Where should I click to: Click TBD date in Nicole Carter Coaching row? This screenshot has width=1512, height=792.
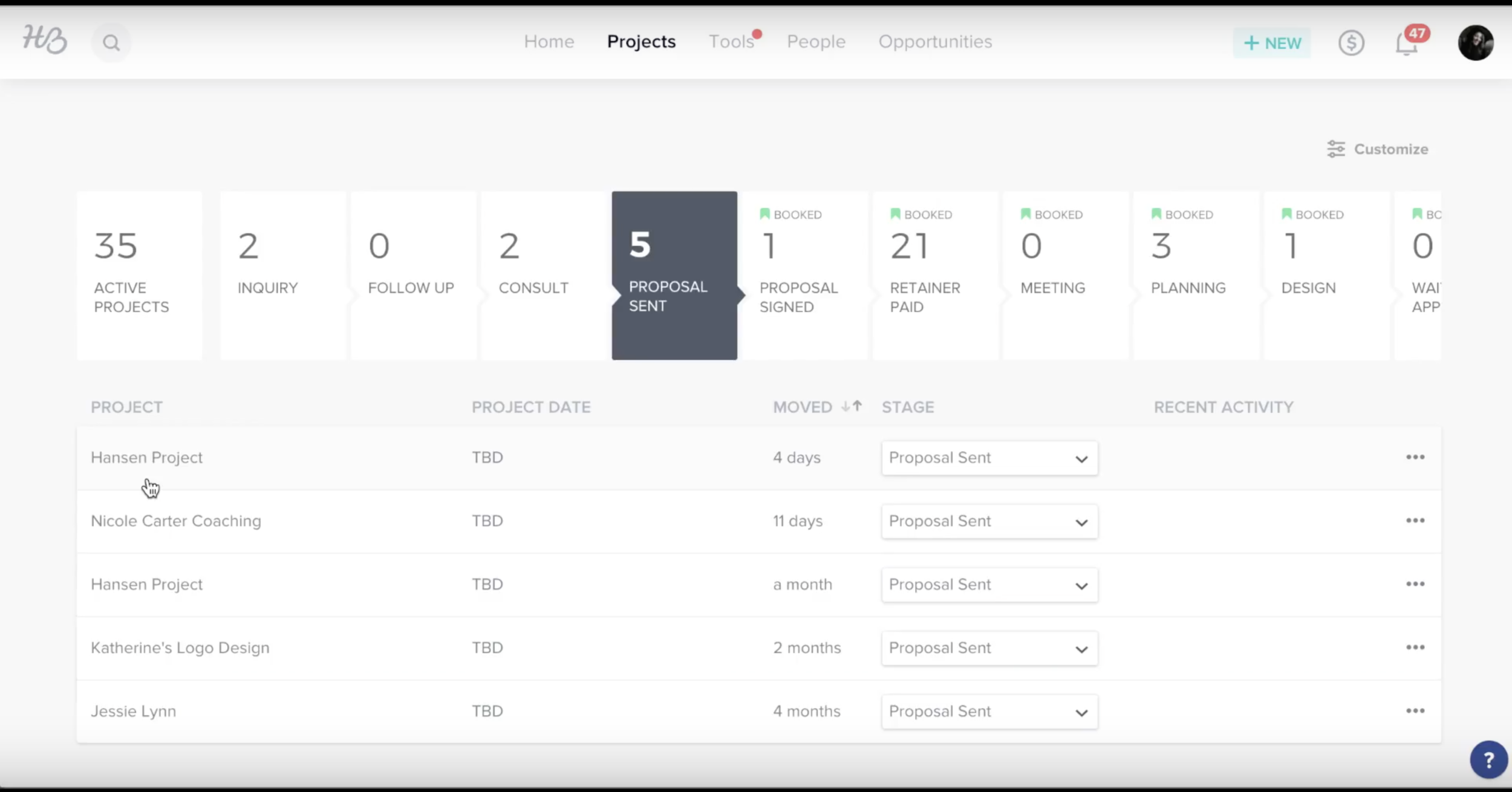click(x=487, y=521)
